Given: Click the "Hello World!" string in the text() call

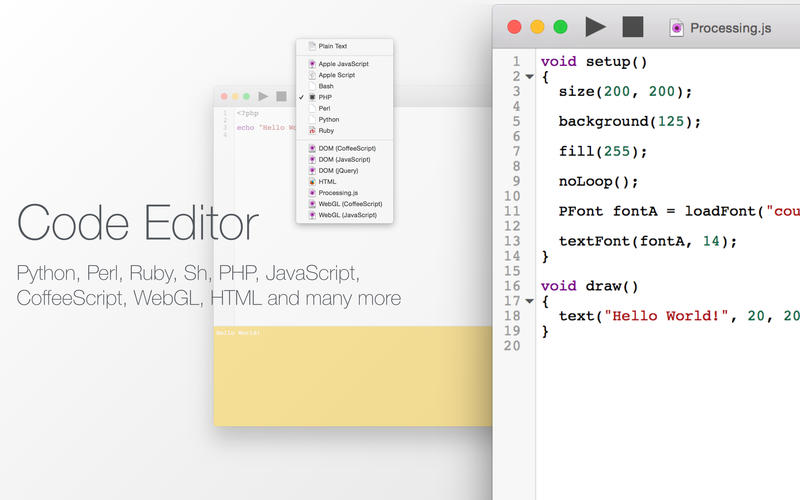Looking at the screenshot, I should (666, 316).
